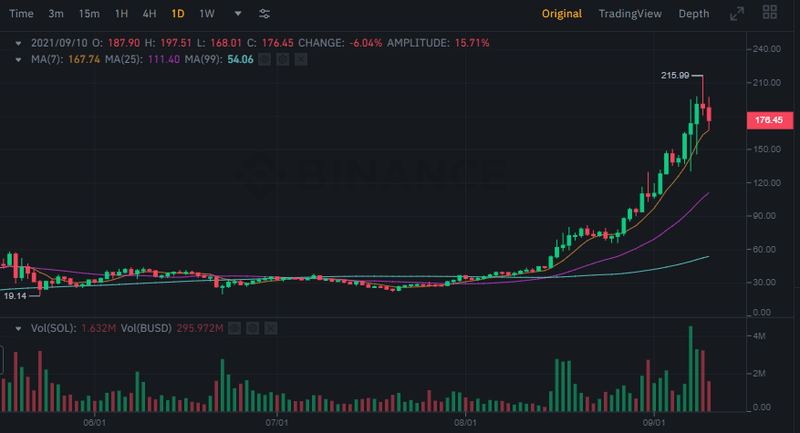The height and width of the screenshot is (433, 800).
Task: Open the more time intervals dropdown
Action: (237, 14)
